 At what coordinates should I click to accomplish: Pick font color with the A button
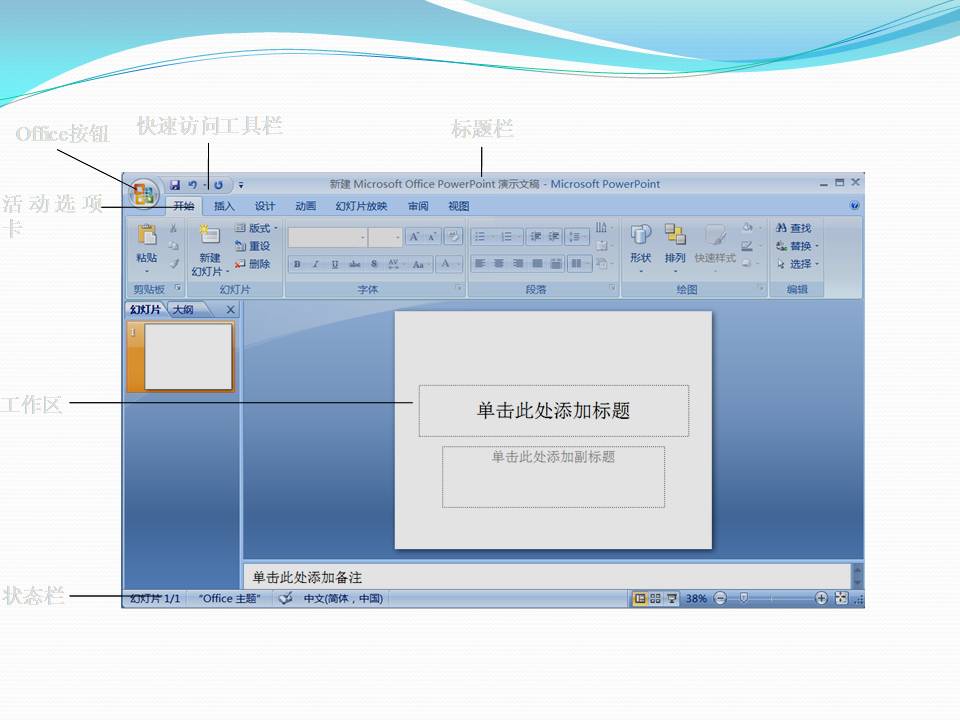[447, 264]
